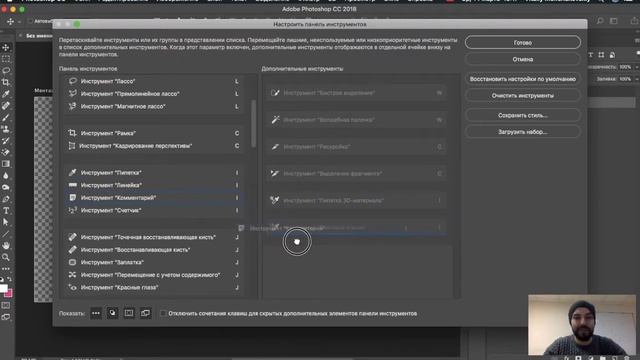Click the tools list vertical scrollbar thumb
The height and width of the screenshot is (360, 640).
253,123
